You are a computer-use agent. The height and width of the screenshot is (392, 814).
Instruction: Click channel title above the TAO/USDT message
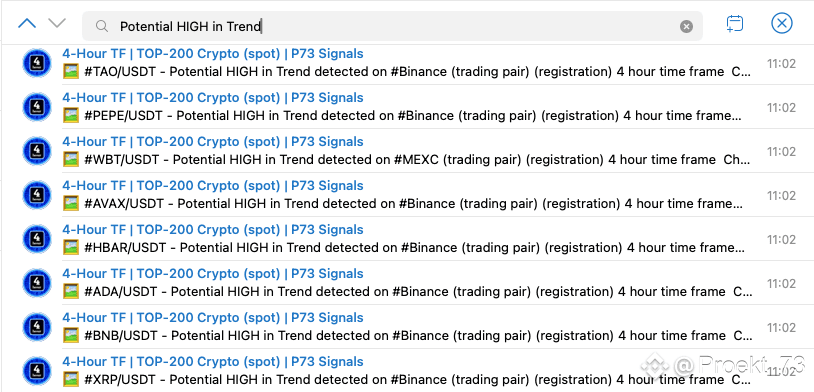tap(213, 53)
